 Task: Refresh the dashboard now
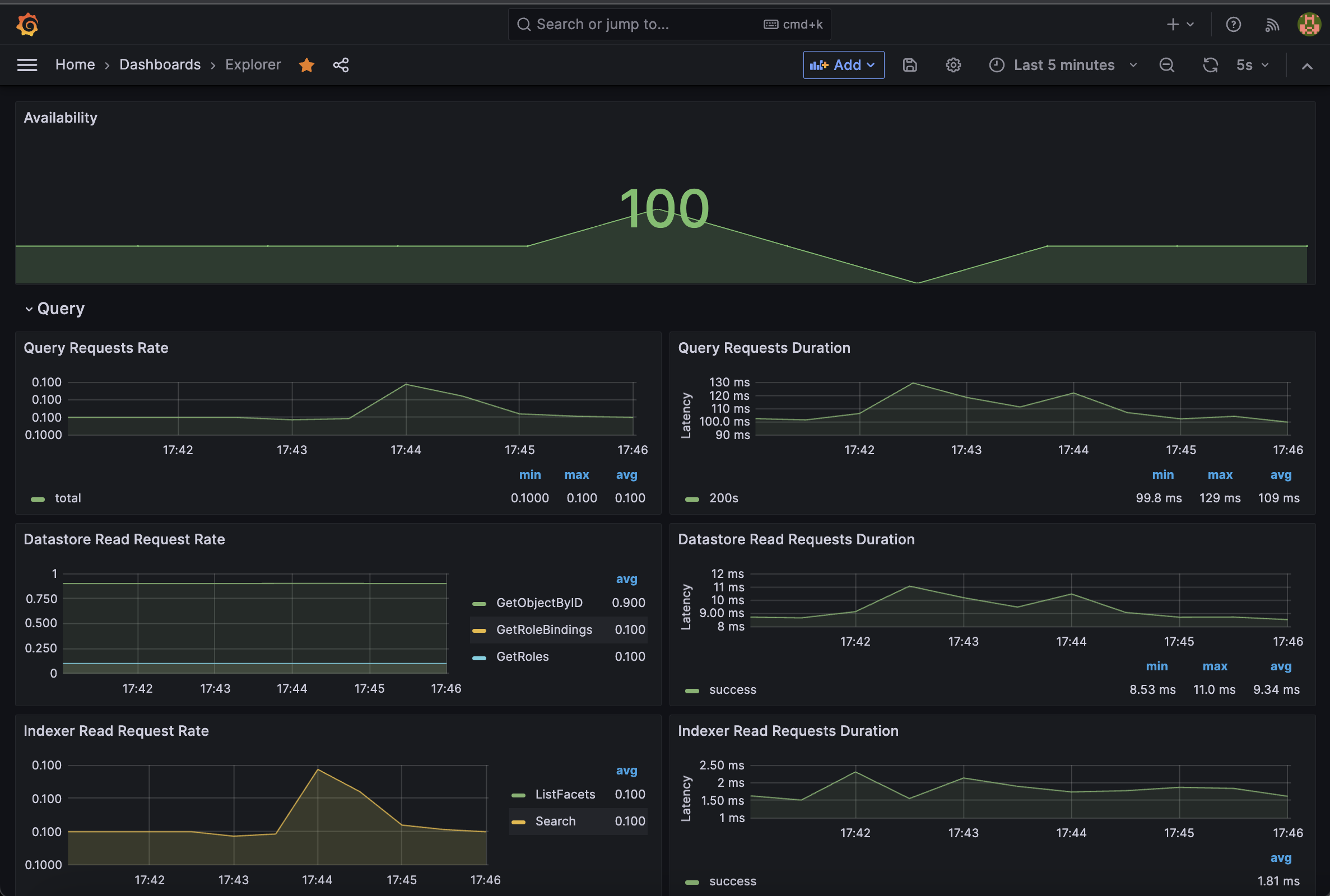click(1210, 65)
